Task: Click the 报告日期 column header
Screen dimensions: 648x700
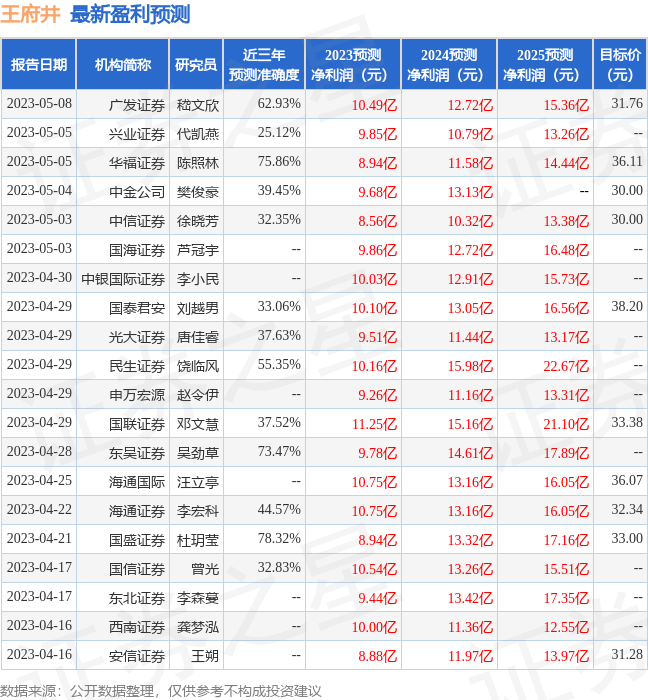Action: pos(39,65)
